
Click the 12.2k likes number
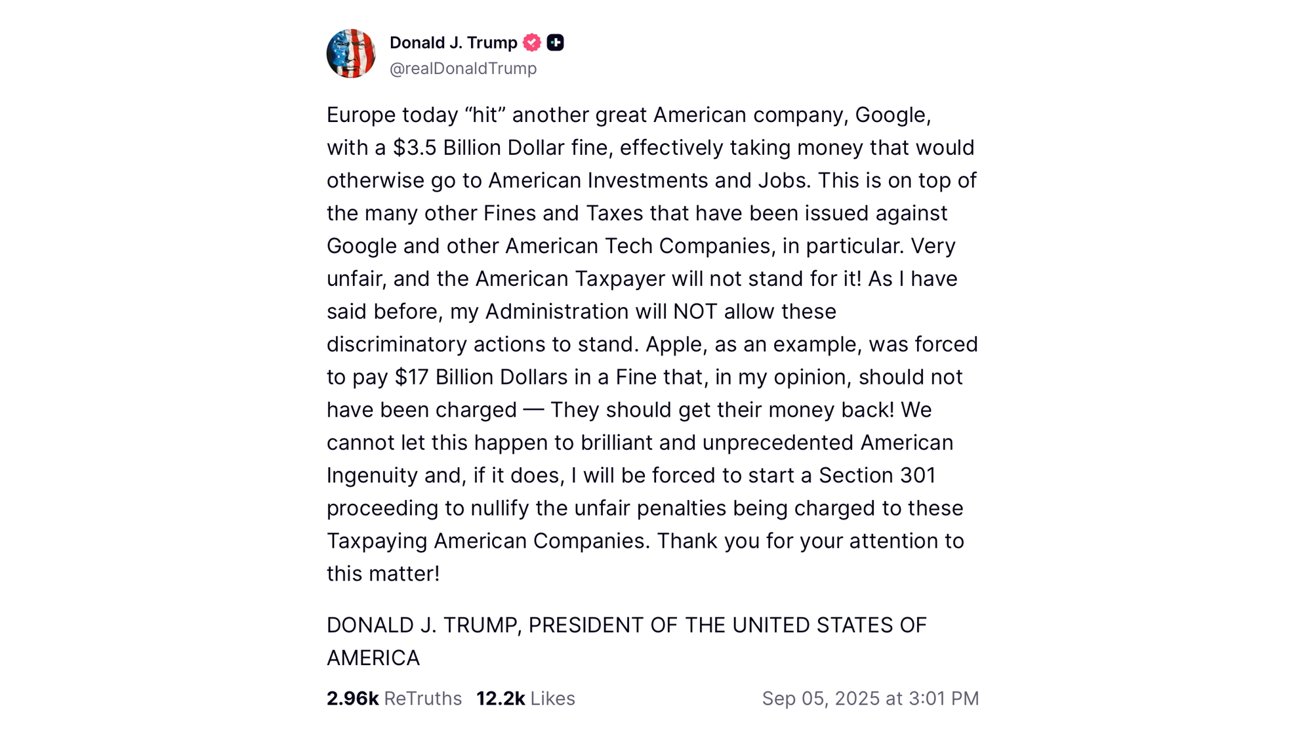pyautogui.click(x=500, y=698)
